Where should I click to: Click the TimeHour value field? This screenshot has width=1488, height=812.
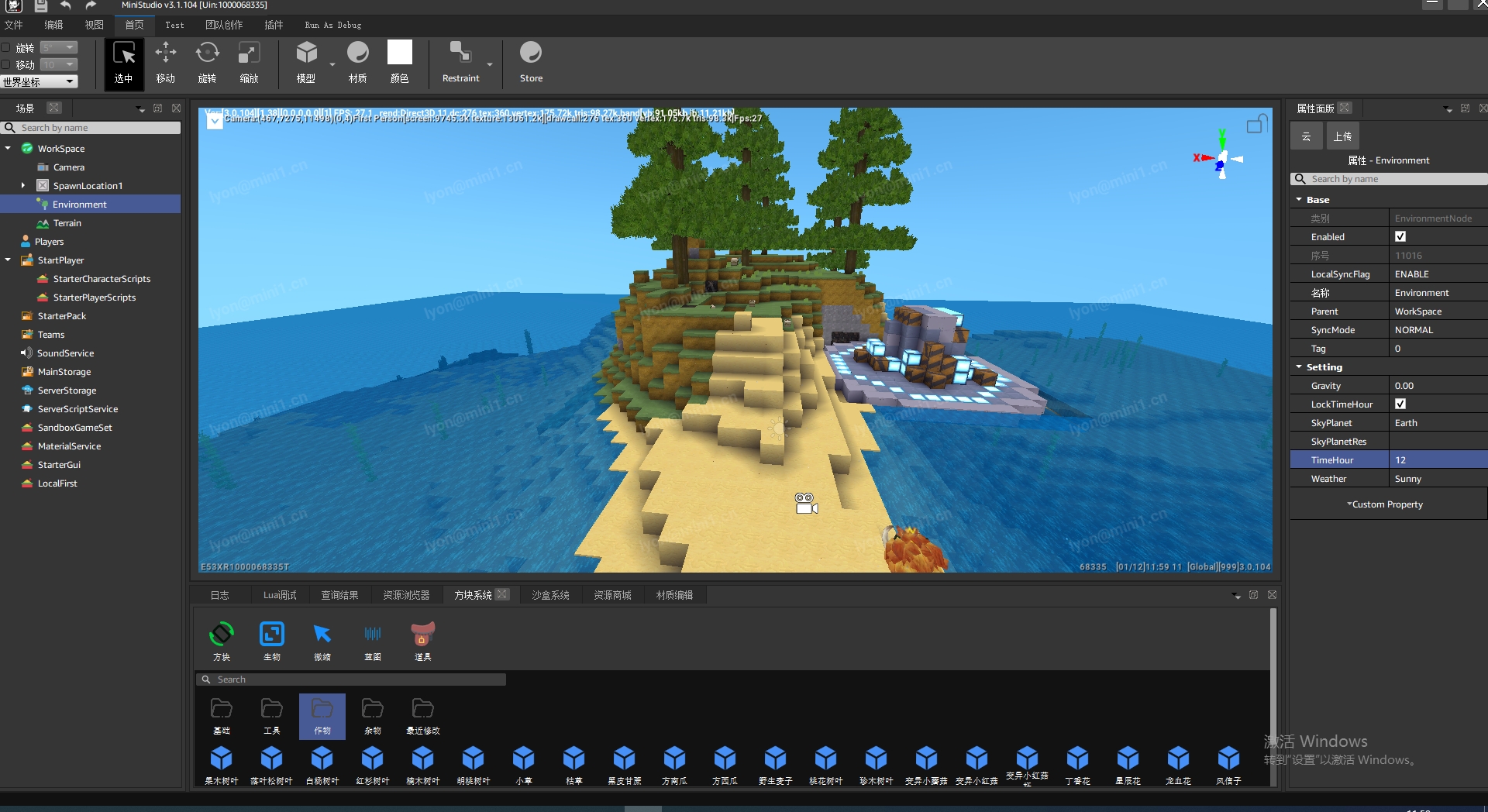[x=1438, y=460]
